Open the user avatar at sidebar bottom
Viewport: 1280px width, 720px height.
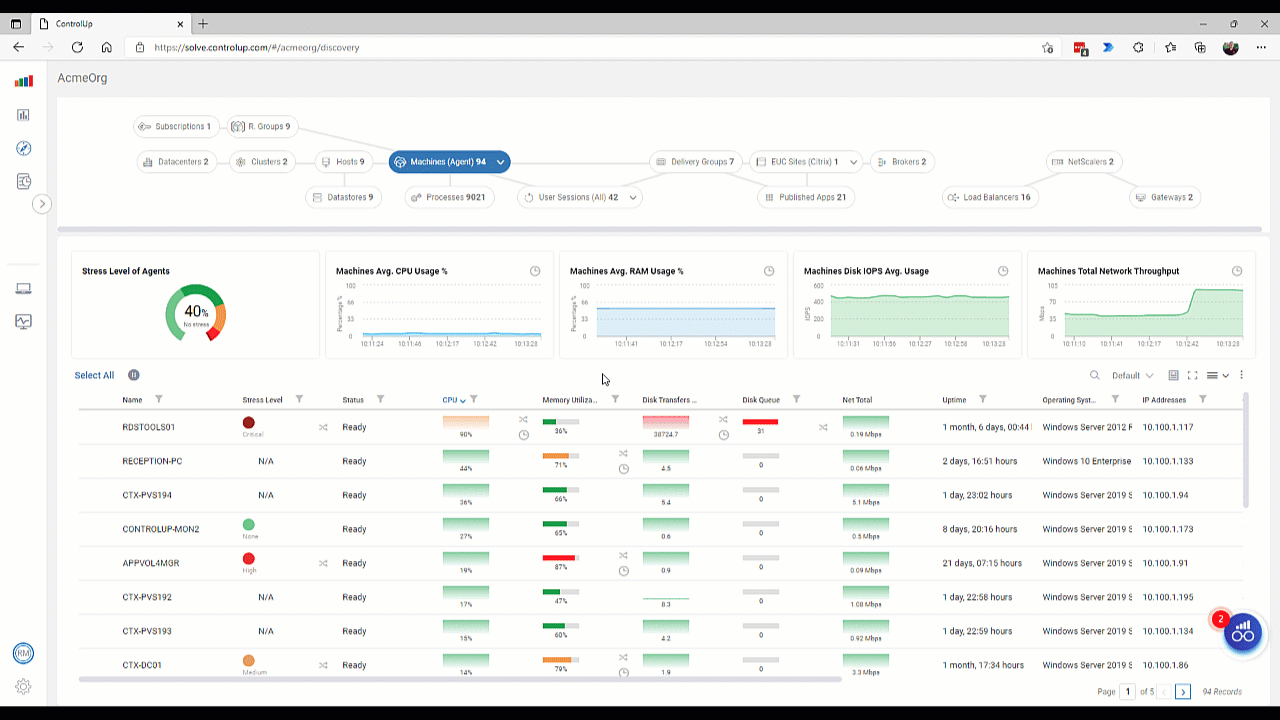(x=23, y=653)
